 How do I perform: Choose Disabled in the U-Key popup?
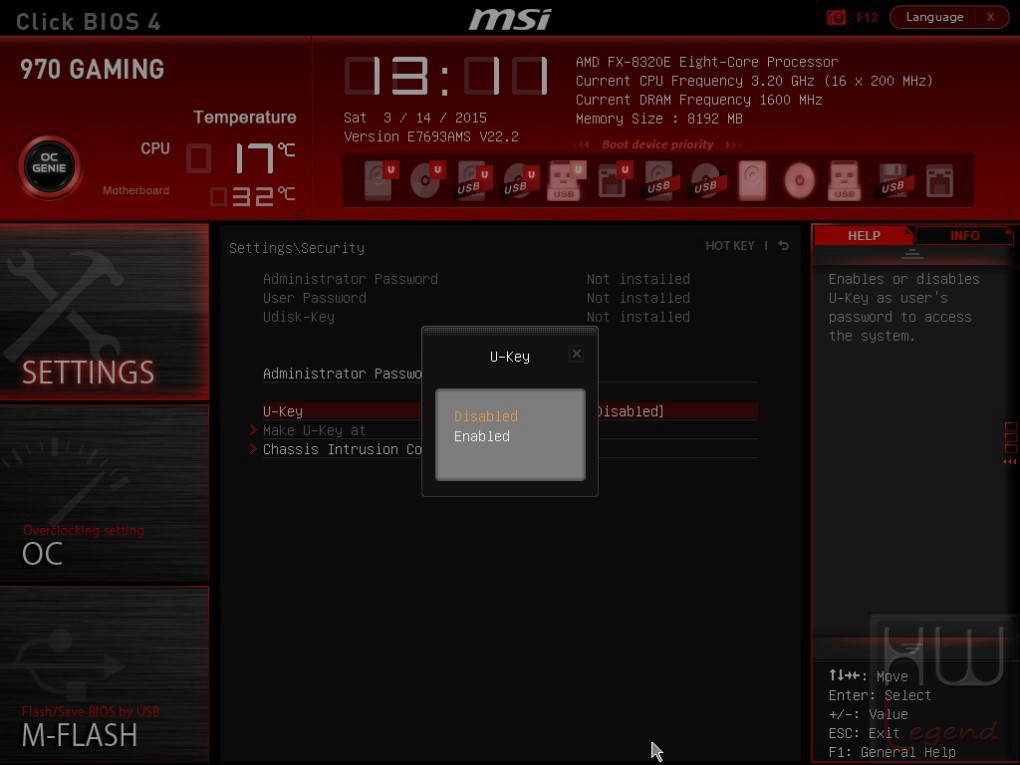486,416
